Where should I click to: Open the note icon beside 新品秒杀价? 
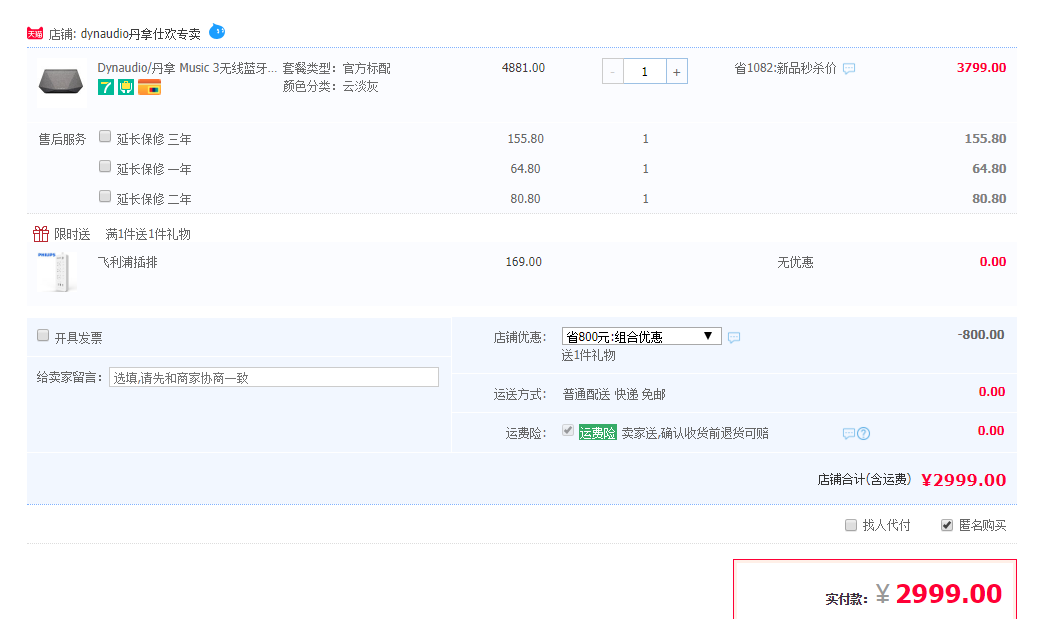coord(848,69)
